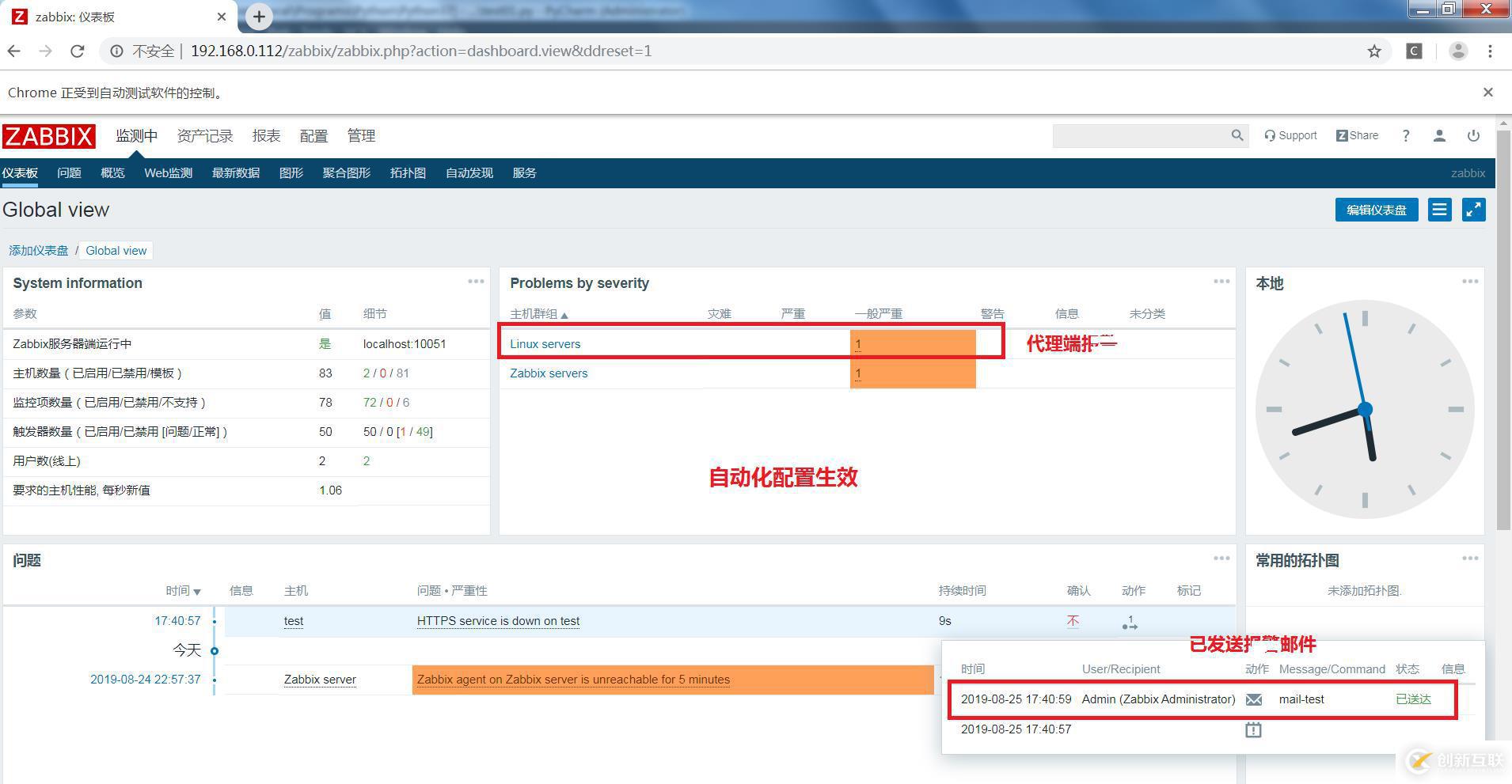Log out using power icon
The image size is (1512, 784).
[1473, 136]
